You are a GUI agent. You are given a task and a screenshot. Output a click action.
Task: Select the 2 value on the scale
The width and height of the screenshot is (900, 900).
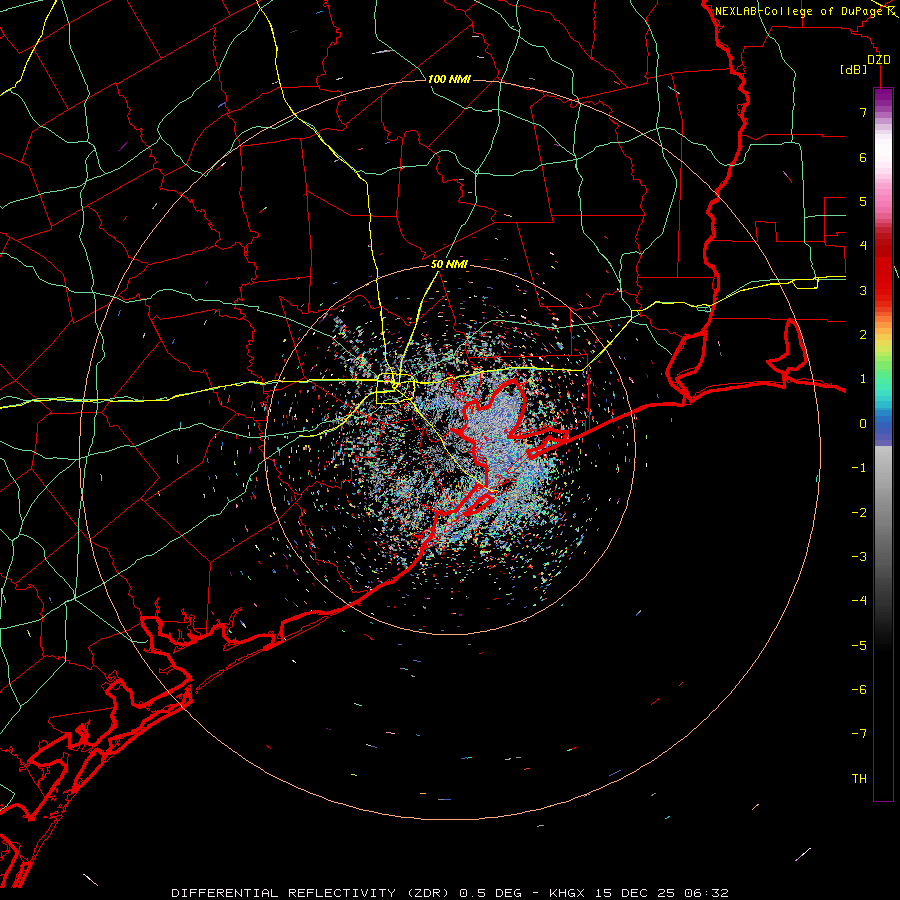pos(863,335)
